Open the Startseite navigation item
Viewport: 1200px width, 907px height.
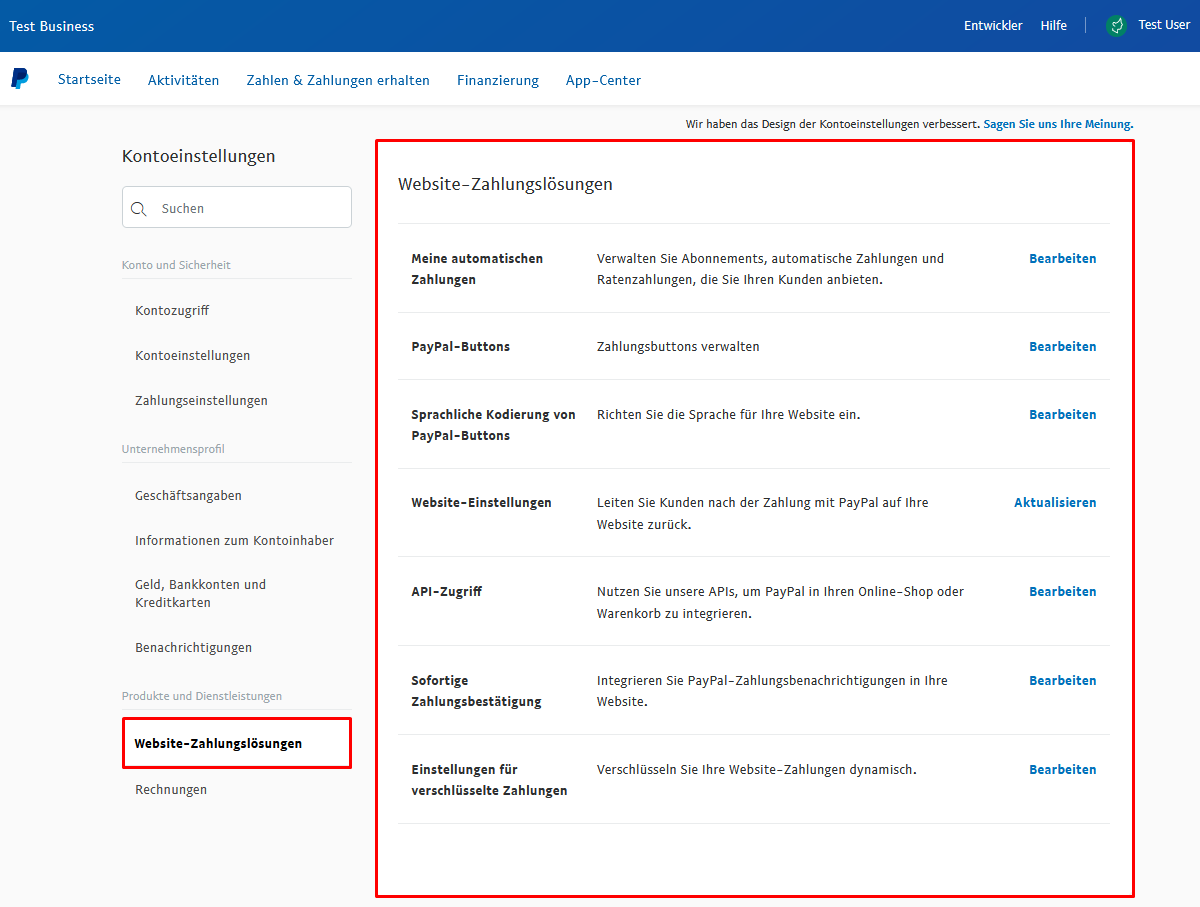click(89, 80)
